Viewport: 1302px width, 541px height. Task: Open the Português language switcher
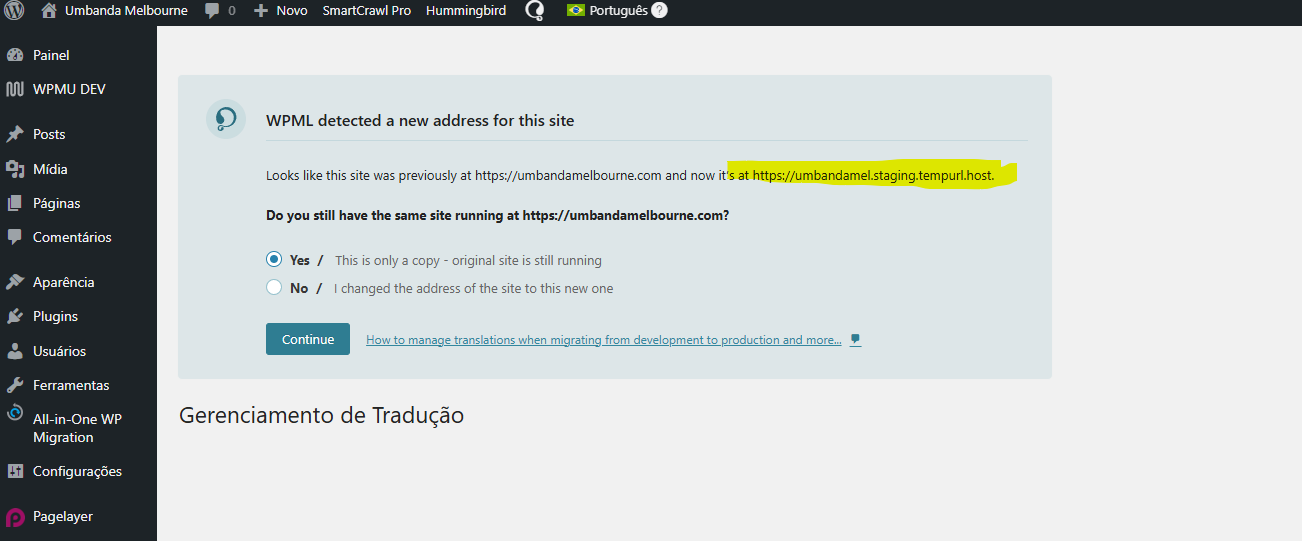[x=619, y=11]
